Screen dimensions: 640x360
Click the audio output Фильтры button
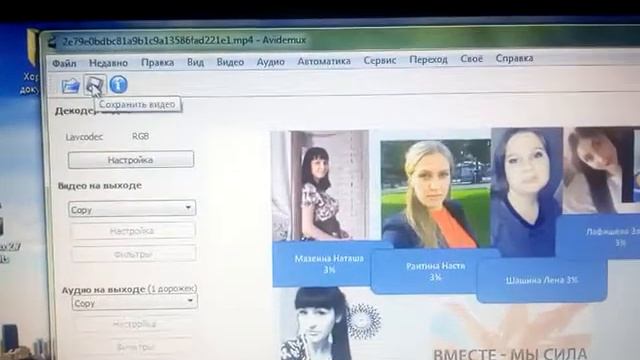[135, 347]
